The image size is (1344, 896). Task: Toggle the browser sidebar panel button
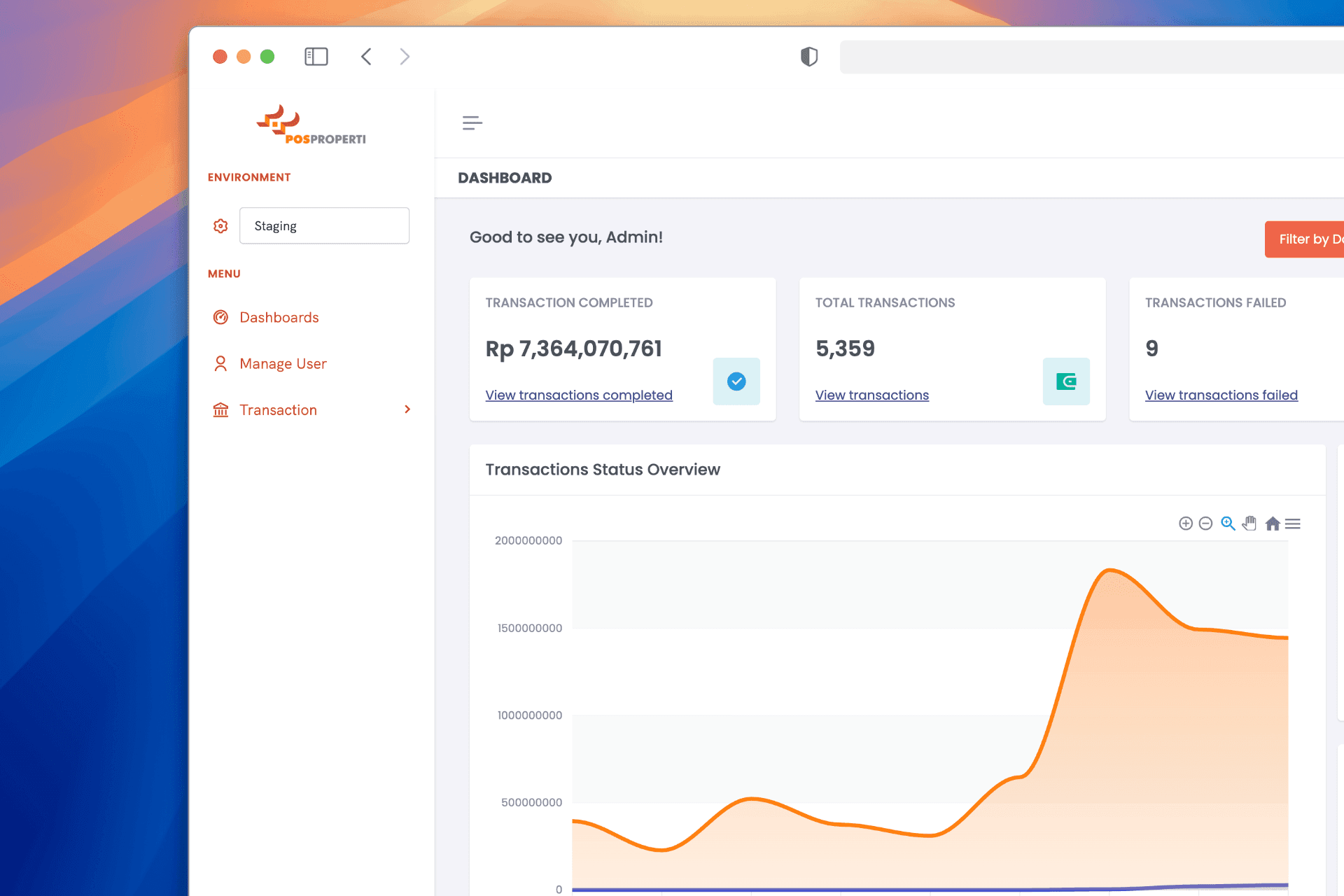(316, 57)
